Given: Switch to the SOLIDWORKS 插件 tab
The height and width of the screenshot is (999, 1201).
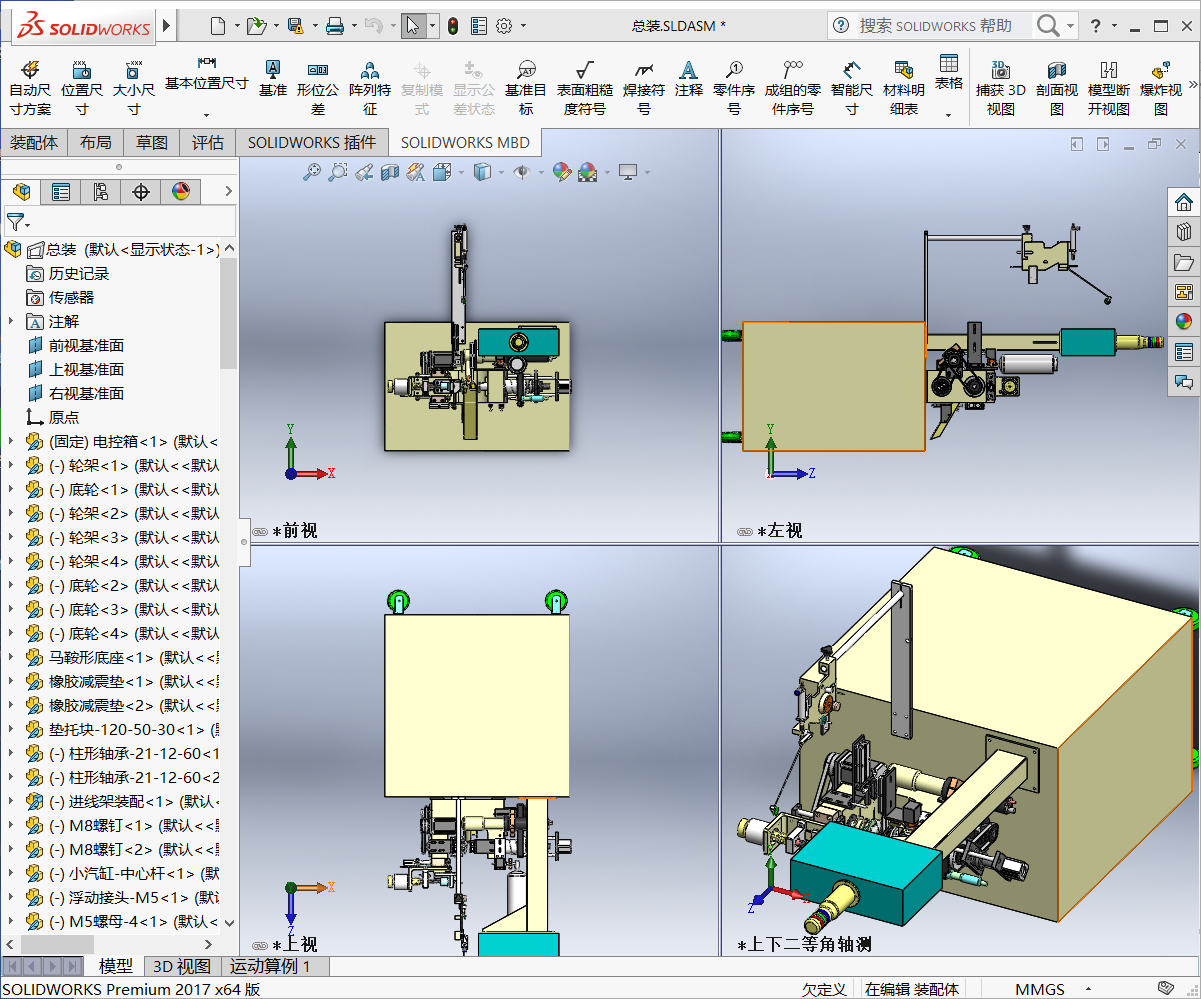Looking at the screenshot, I should point(312,142).
